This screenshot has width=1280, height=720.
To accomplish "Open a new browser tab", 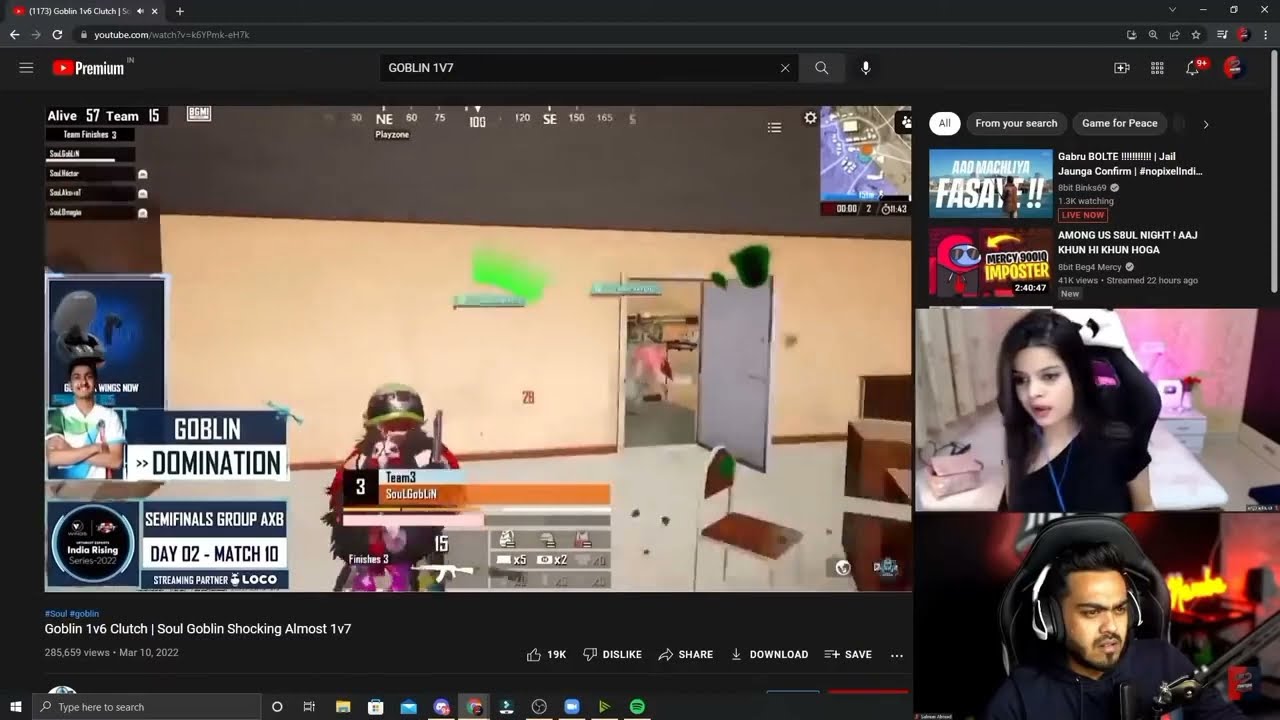I will pyautogui.click(x=180, y=11).
